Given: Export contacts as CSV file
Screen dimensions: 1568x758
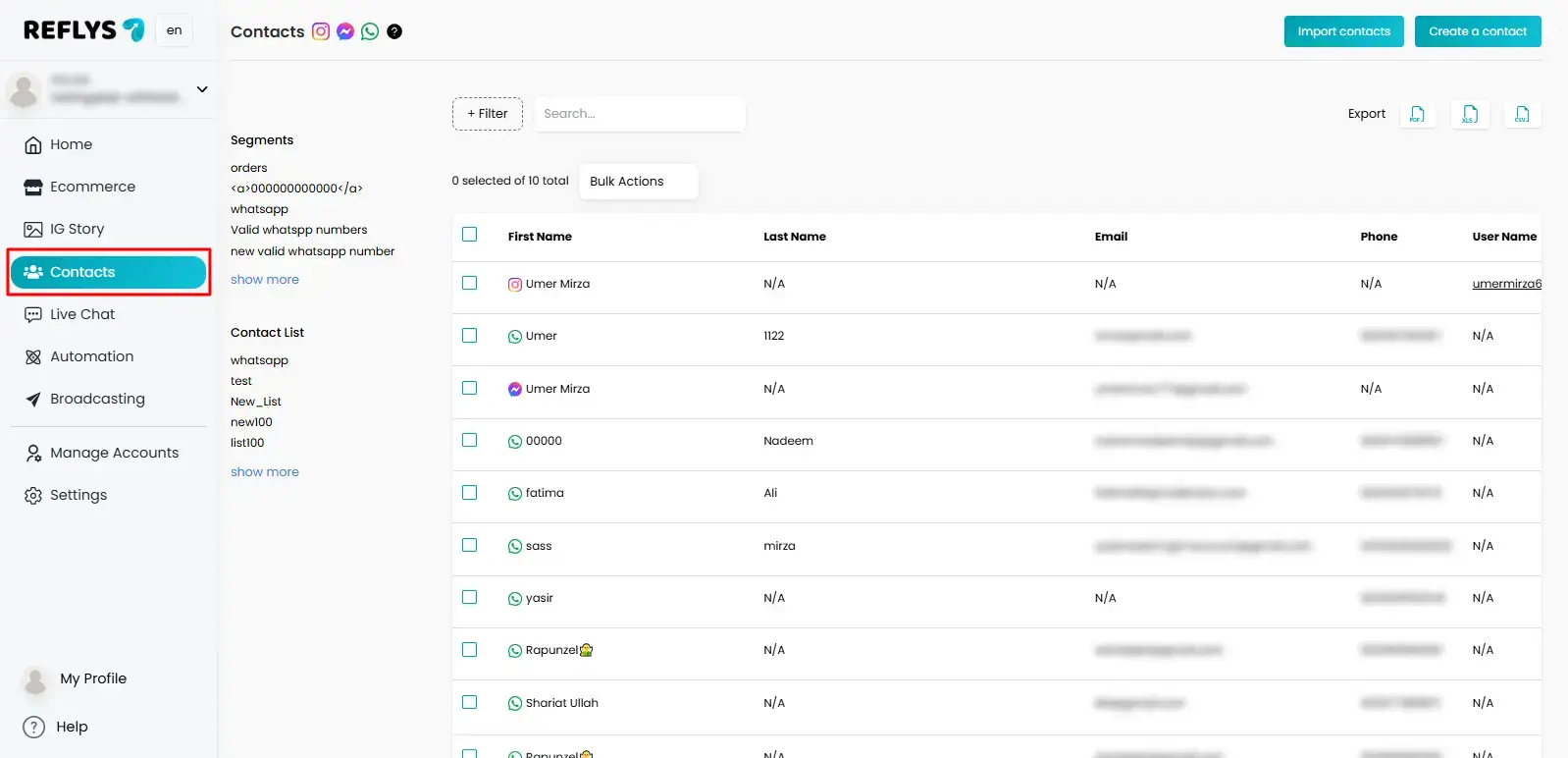Looking at the screenshot, I should click(x=1522, y=114).
